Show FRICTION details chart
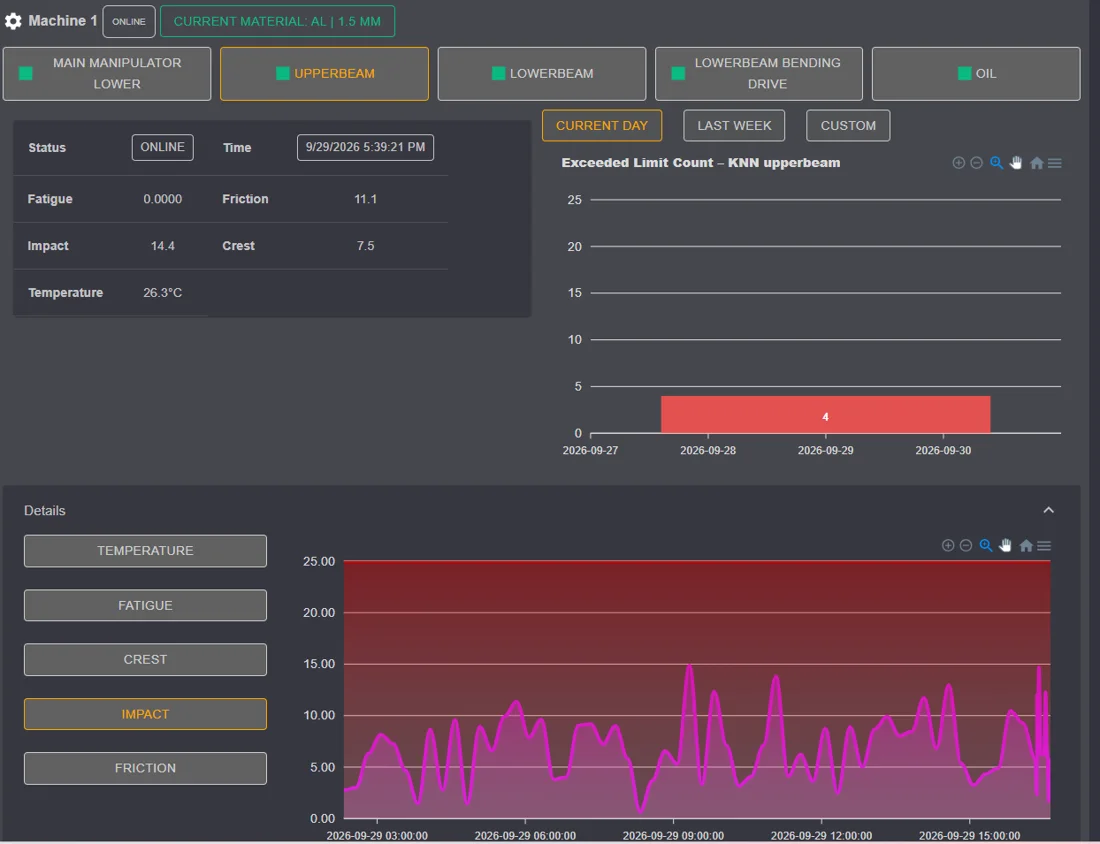 click(145, 768)
